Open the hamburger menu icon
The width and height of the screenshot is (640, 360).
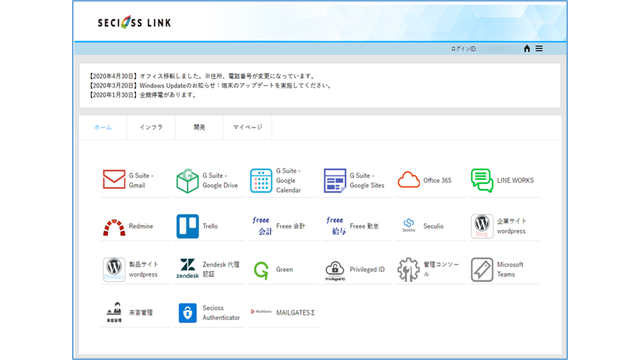pos(539,49)
